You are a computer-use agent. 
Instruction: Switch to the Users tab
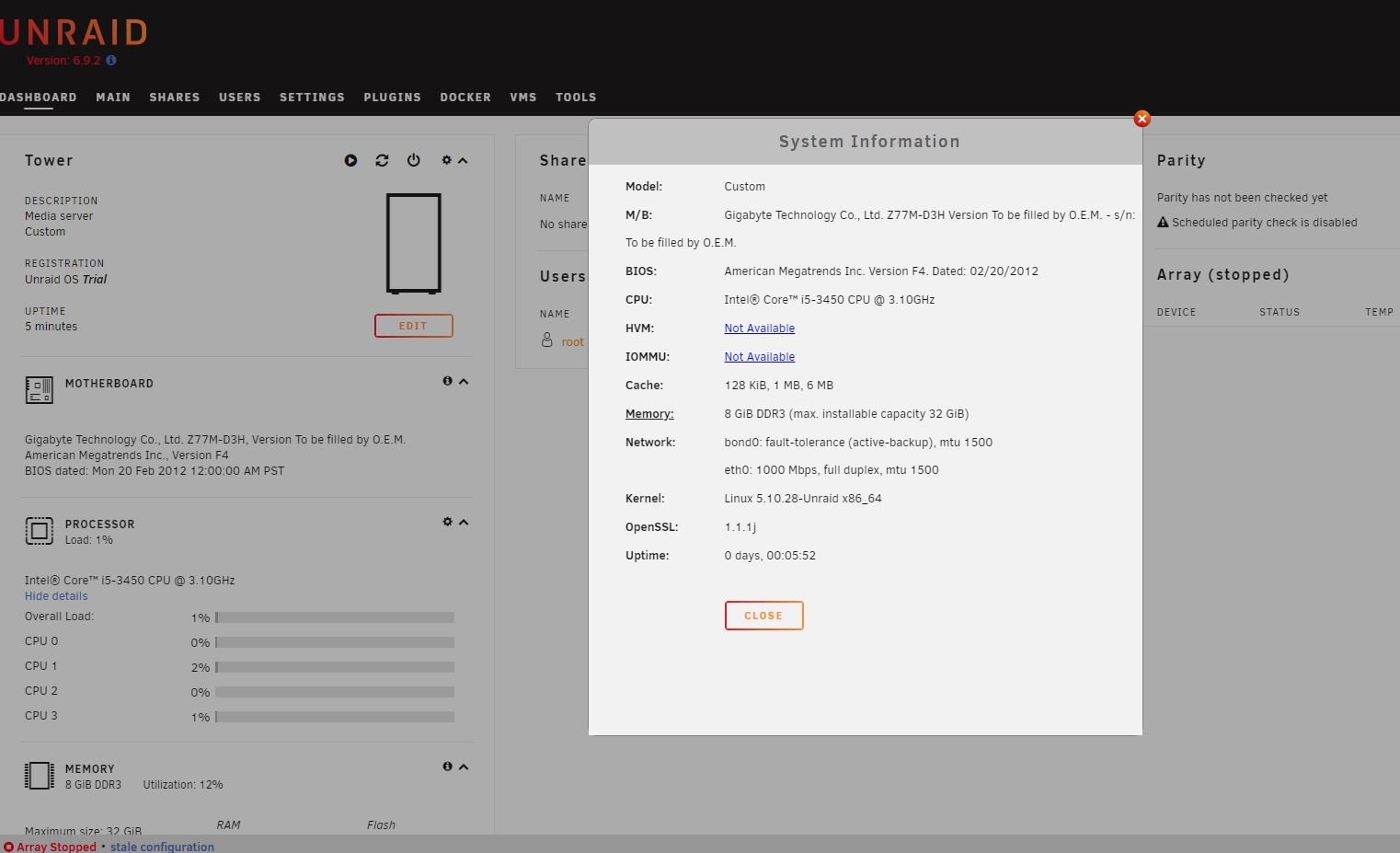[240, 98]
